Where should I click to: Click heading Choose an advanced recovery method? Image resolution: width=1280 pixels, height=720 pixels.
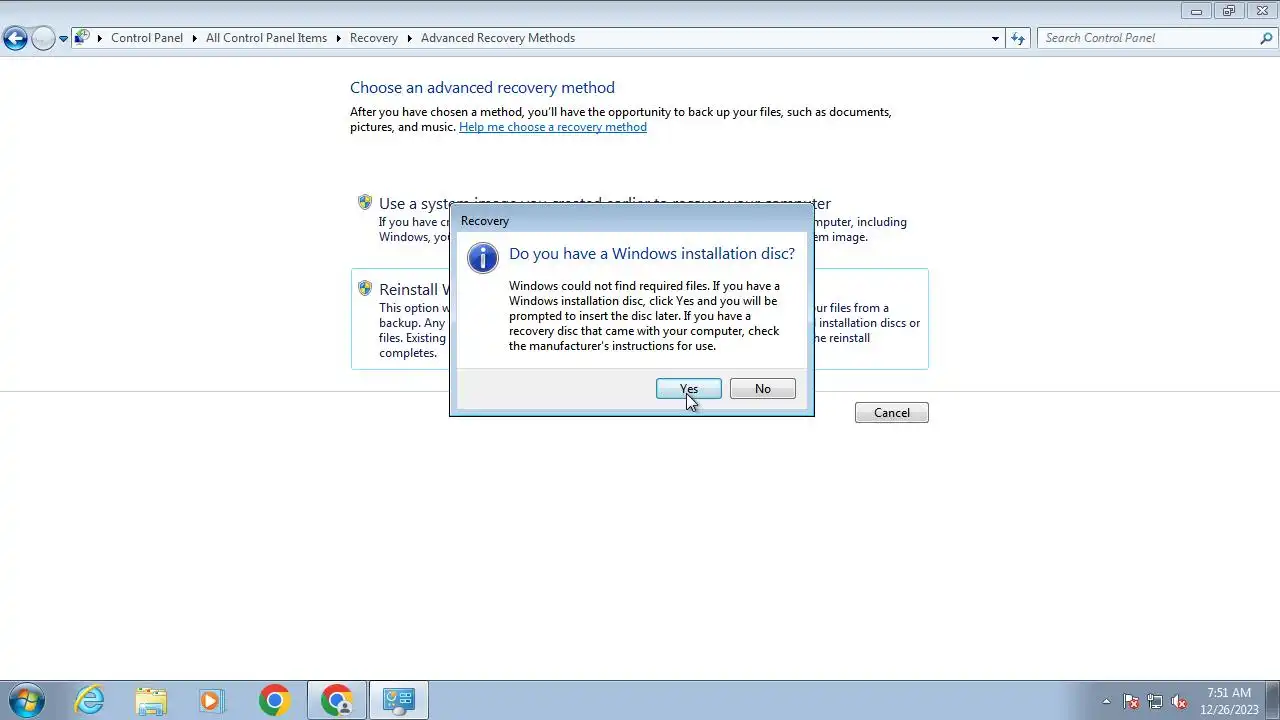(482, 88)
